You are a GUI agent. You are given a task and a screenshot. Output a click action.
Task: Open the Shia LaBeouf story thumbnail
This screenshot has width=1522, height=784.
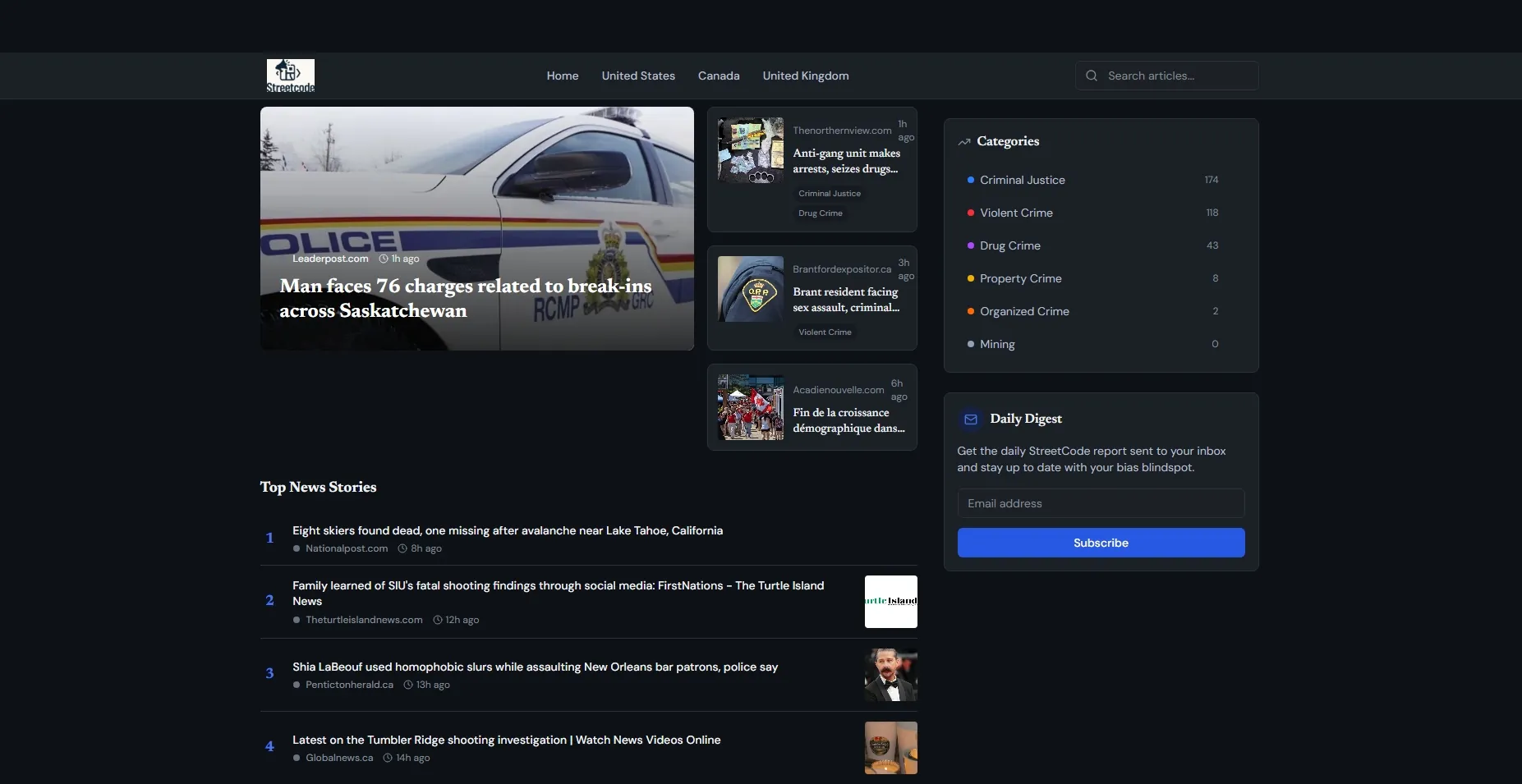(890, 675)
